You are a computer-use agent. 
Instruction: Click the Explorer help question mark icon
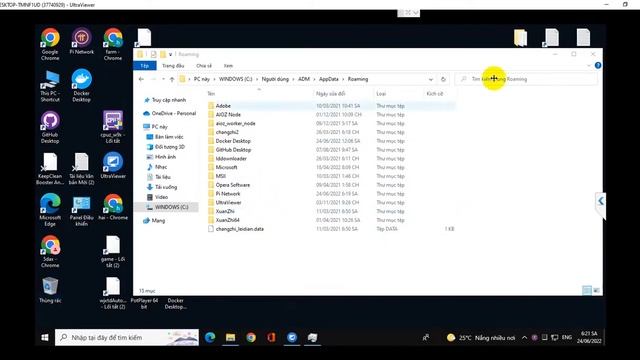(598, 65)
